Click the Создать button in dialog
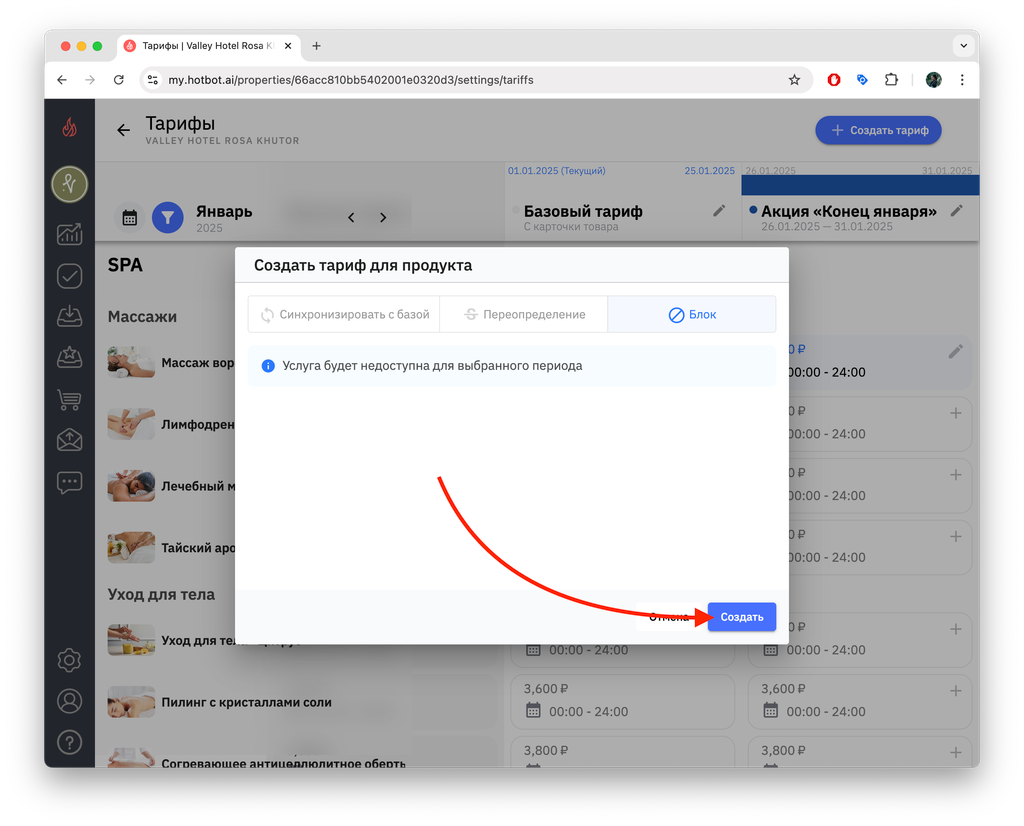The width and height of the screenshot is (1024, 826). 742,617
